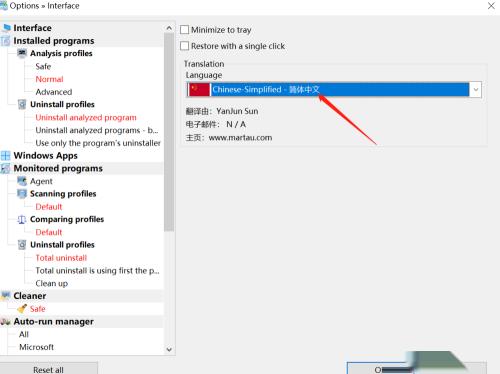500x374 pixels.
Task: Select Scanning profiles node
Action: click(63, 194)
